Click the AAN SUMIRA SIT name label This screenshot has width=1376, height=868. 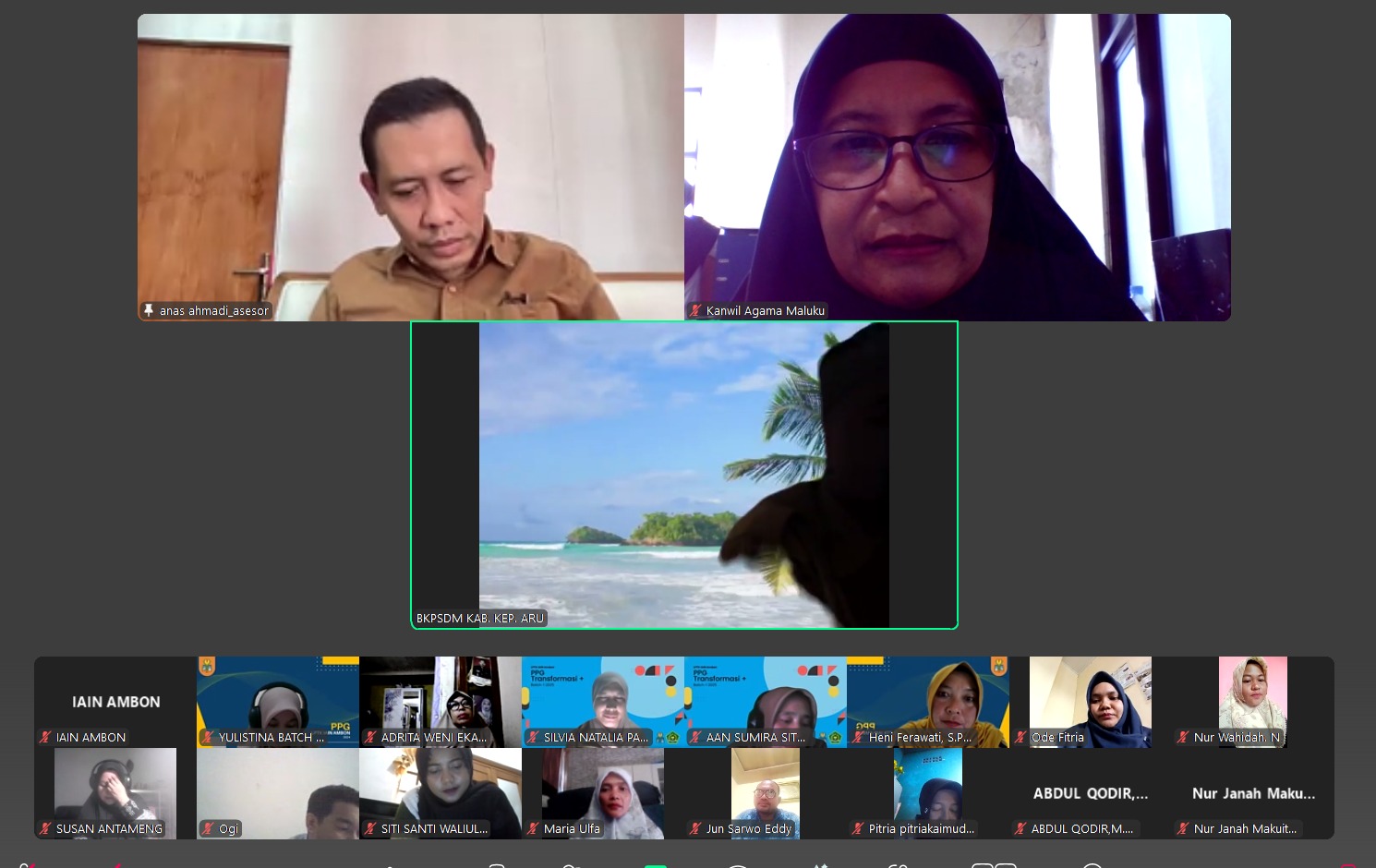(x=755, y=737)
